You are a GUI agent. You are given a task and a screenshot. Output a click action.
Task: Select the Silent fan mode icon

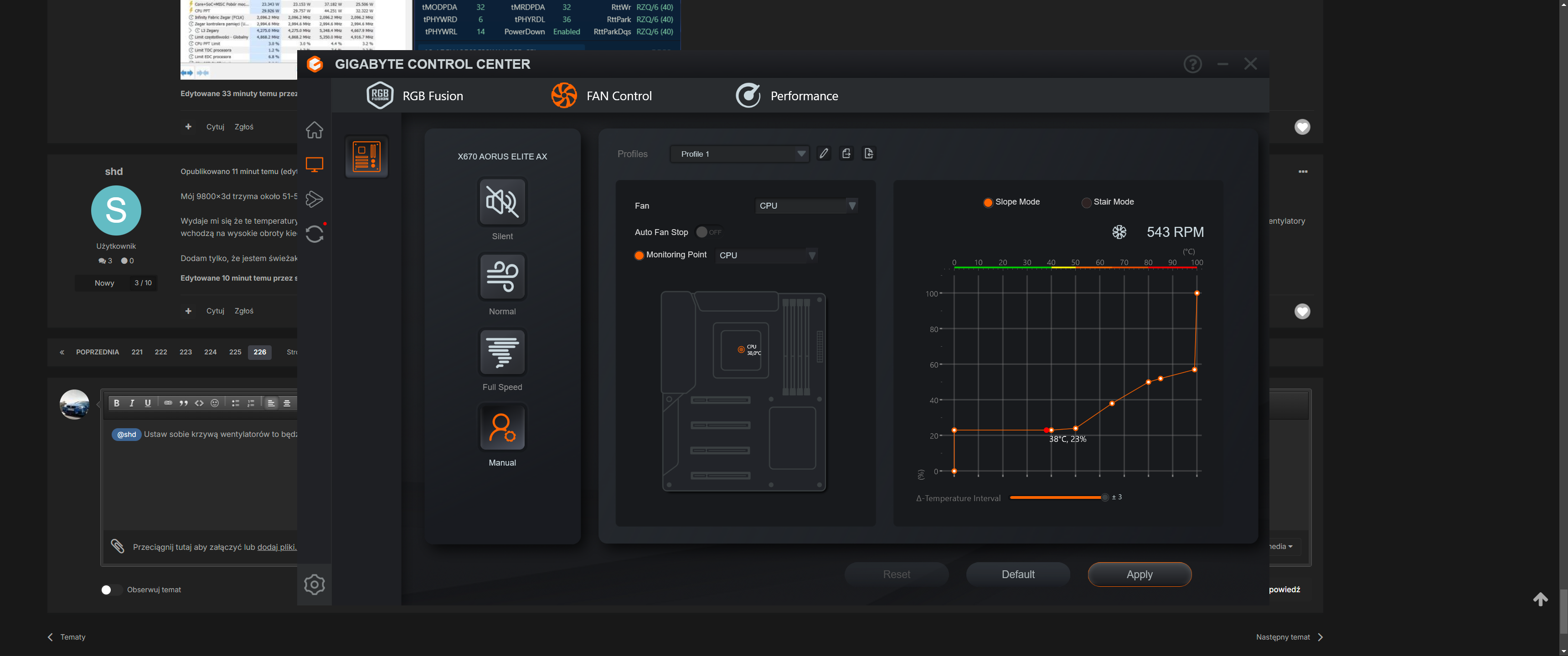pos(502,202)
